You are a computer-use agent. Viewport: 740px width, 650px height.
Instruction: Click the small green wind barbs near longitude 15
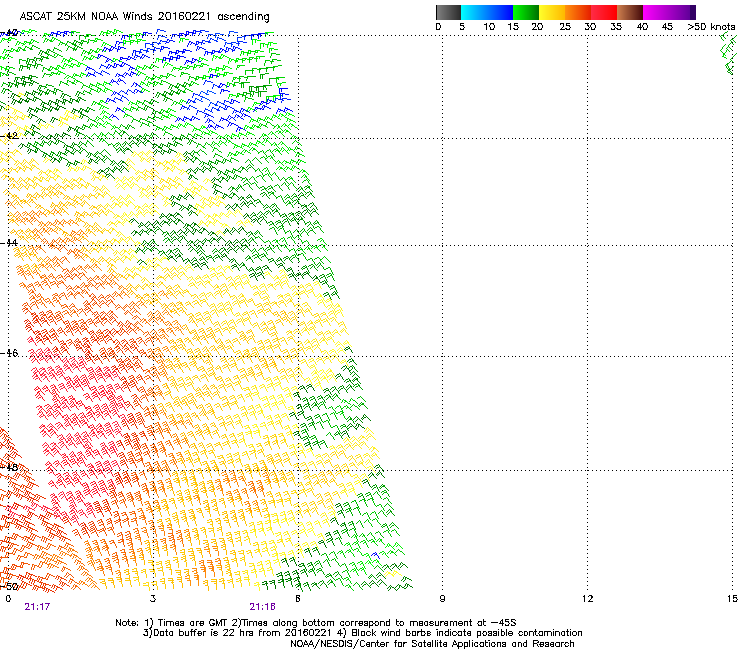[x=730, y=53]
